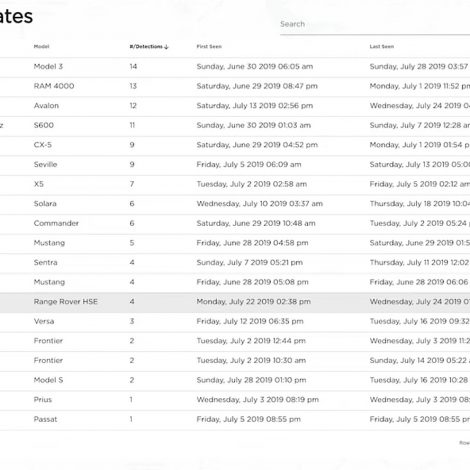Image resolution: width=470 pixels, height=470 pixels.
Task: Click detection count 14
Action: point(133,67)
